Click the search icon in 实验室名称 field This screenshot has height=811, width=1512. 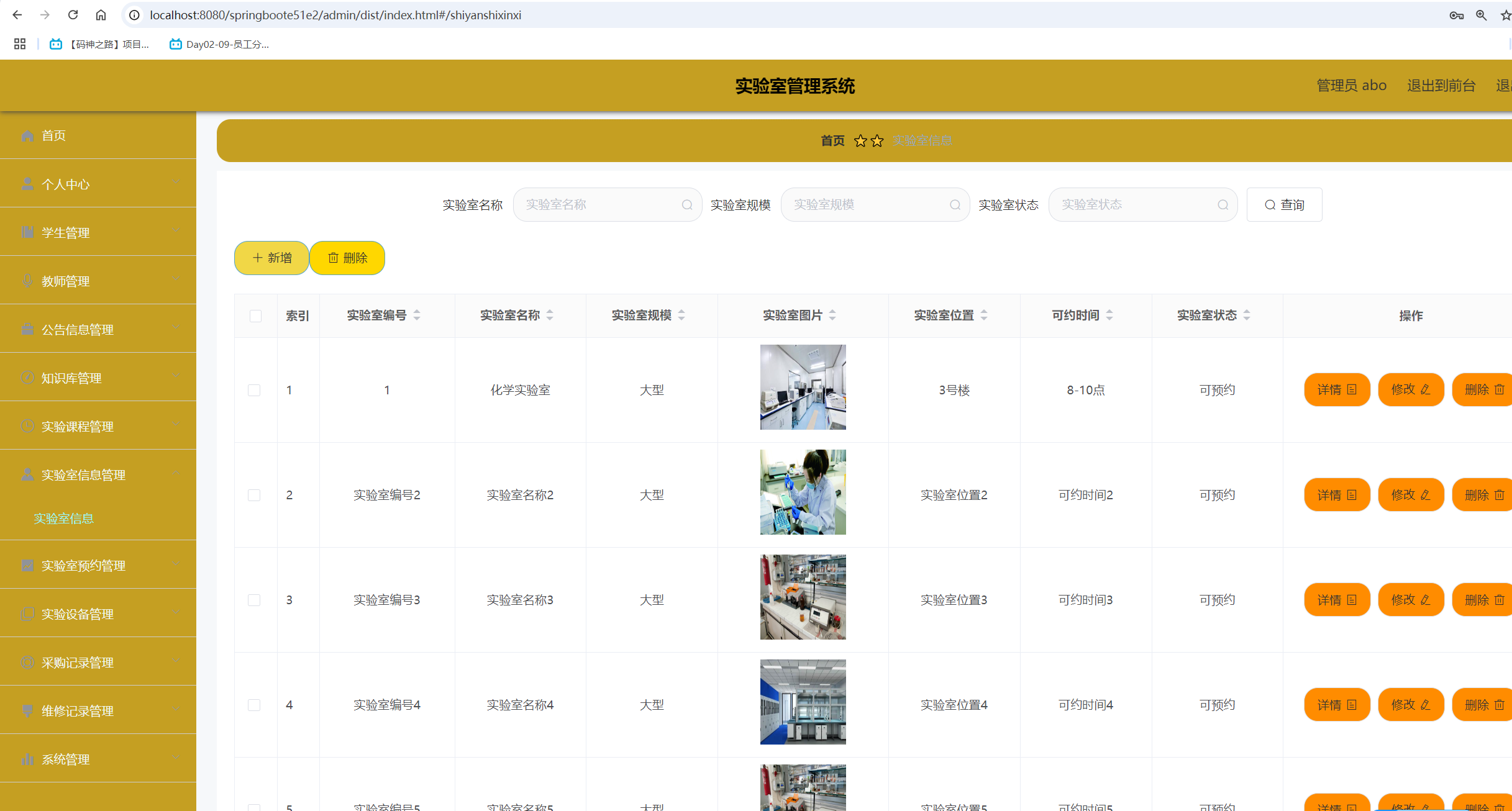click(687, 205)
